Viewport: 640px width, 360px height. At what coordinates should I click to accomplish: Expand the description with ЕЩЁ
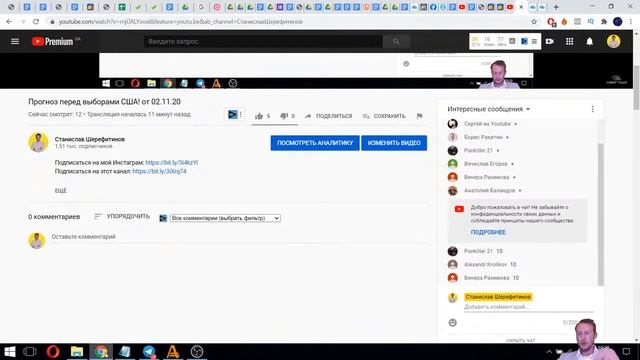click(60, 191)
